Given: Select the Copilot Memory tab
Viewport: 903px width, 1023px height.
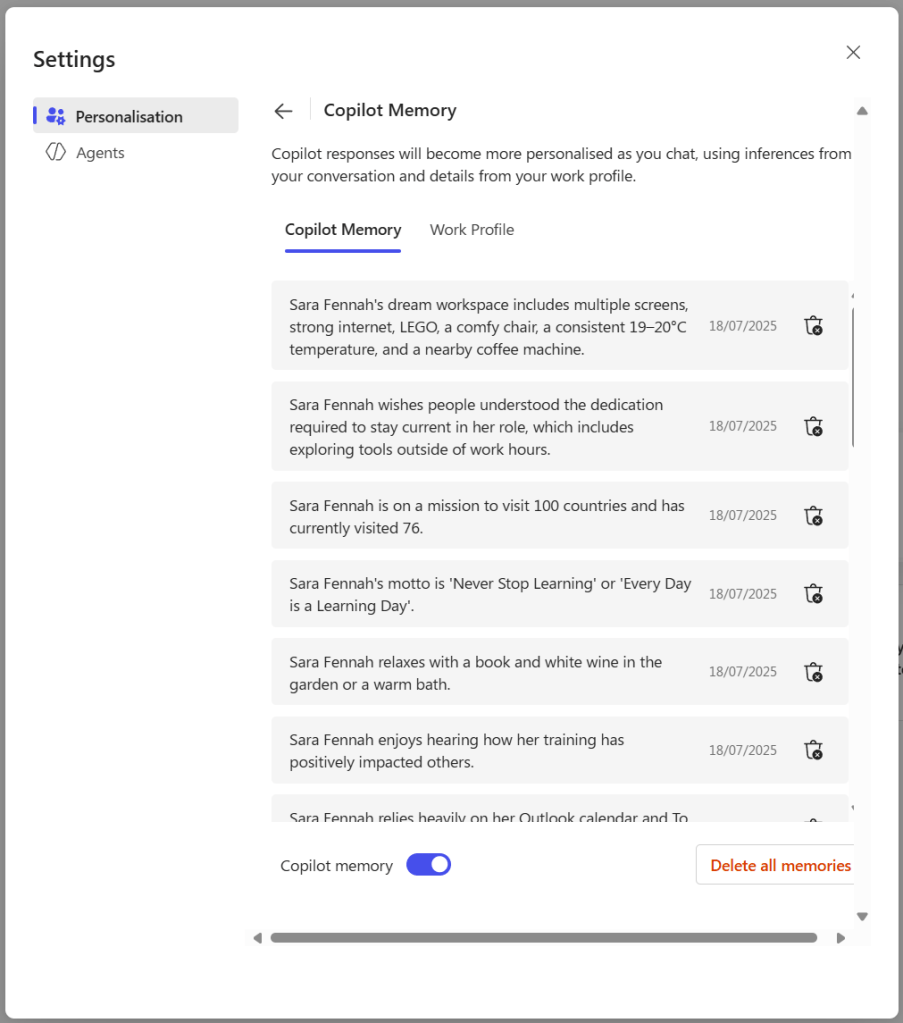Looking at the screenshot, I should [x=343, y=230].
